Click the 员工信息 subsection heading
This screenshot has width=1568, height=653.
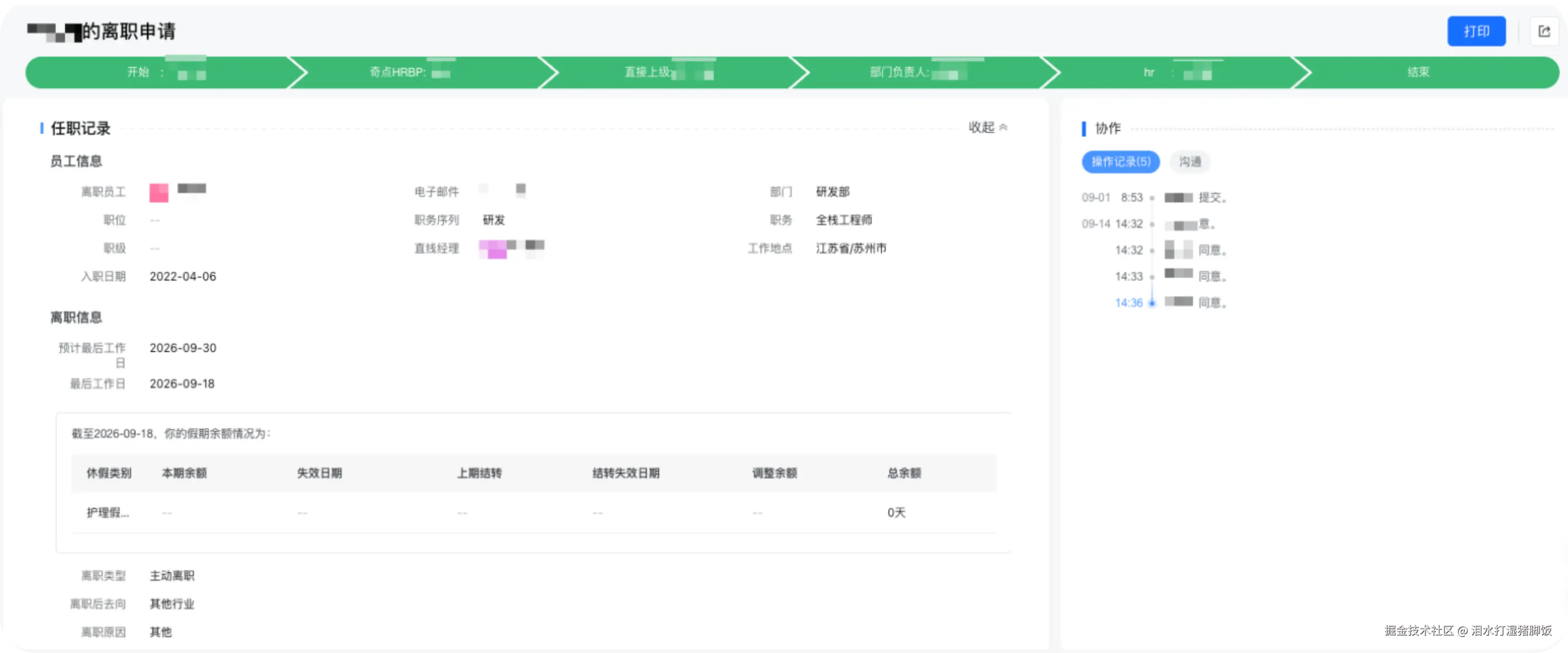point(76,162)
